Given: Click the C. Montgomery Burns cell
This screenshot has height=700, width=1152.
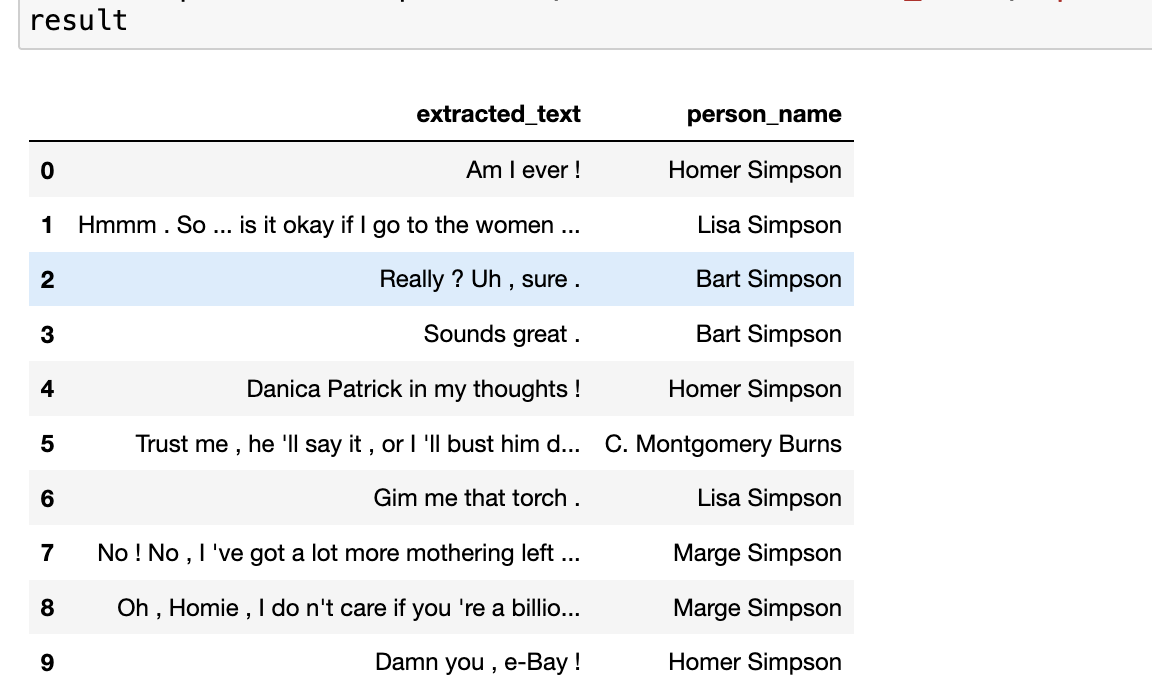Looking at the screenshot, I should [723, 444].
